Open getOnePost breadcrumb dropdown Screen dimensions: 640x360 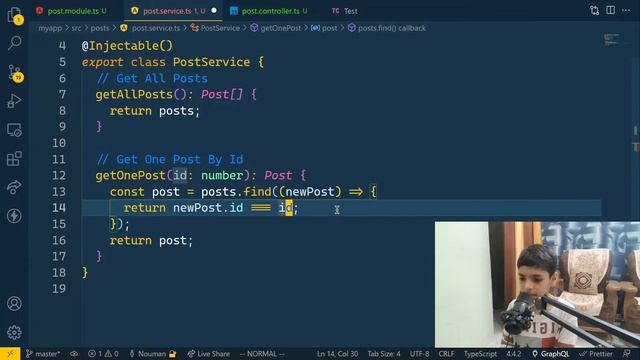276,28
